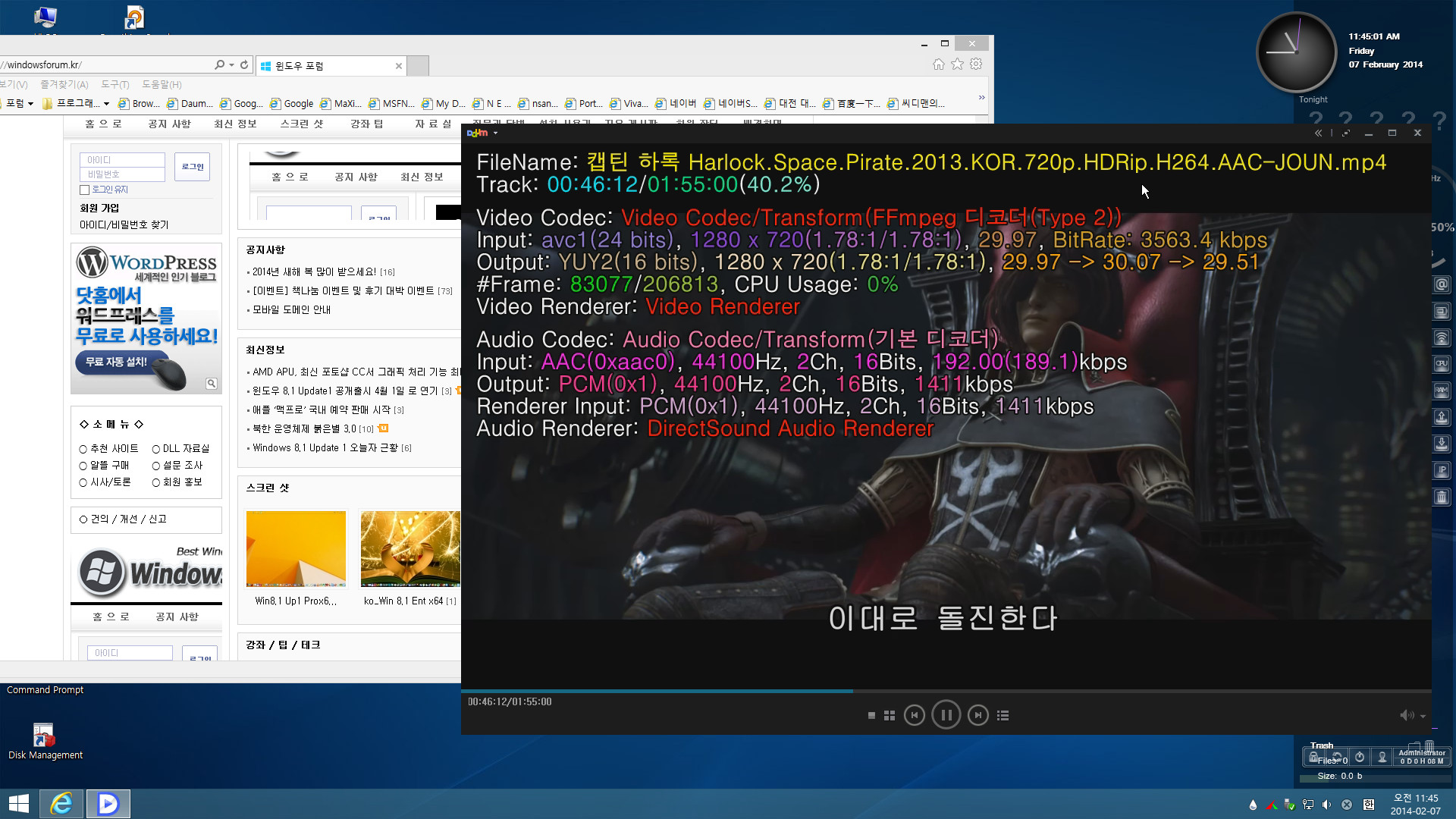This screenshot has width=1456, height=819.
Task: Select the DLL 자료실 radio option
Action: (x=156, y=449)
